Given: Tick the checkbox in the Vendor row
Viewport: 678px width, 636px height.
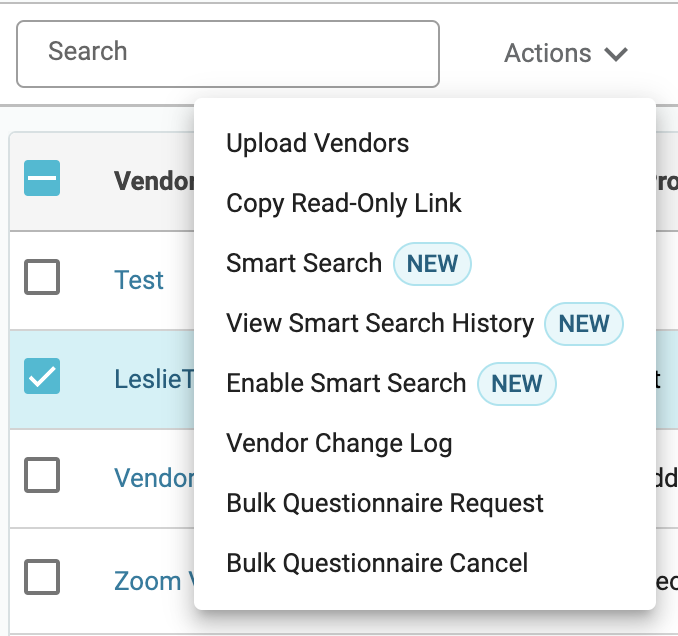Looking at the screenshot, I should (42, 475).
